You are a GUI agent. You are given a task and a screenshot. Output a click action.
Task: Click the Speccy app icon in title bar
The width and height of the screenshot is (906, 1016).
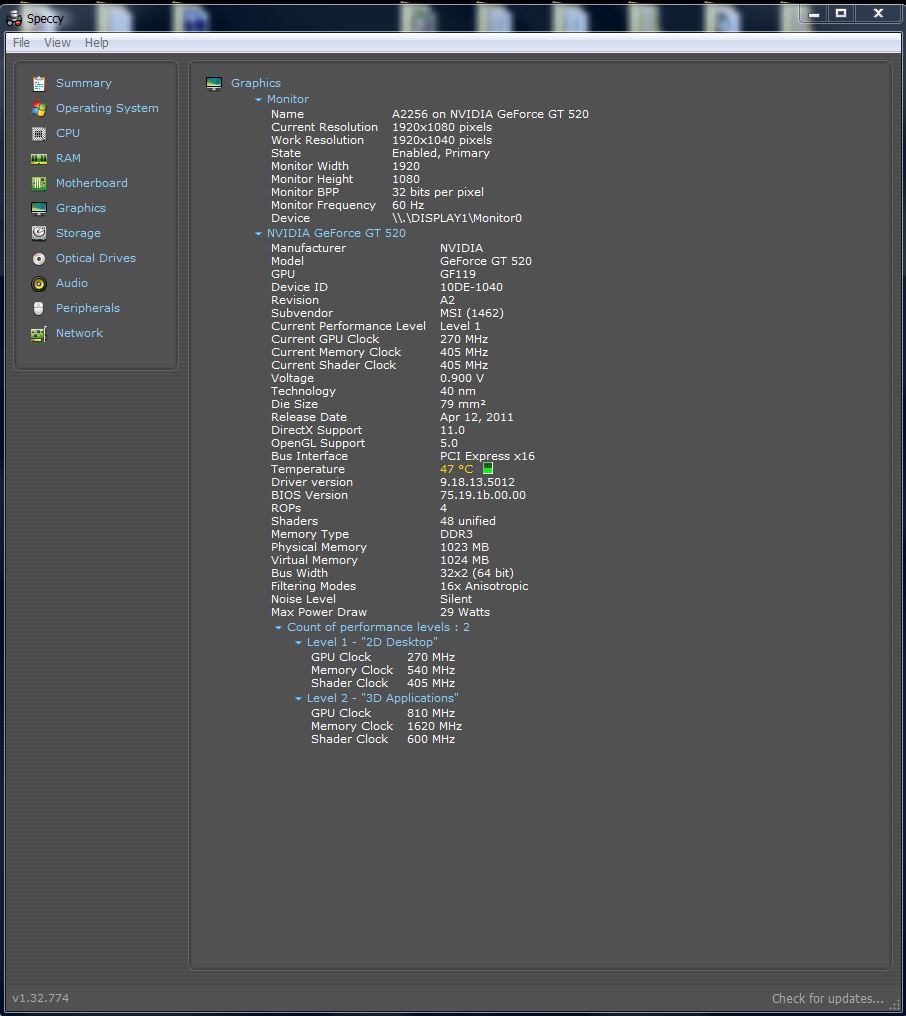(14, 19)
